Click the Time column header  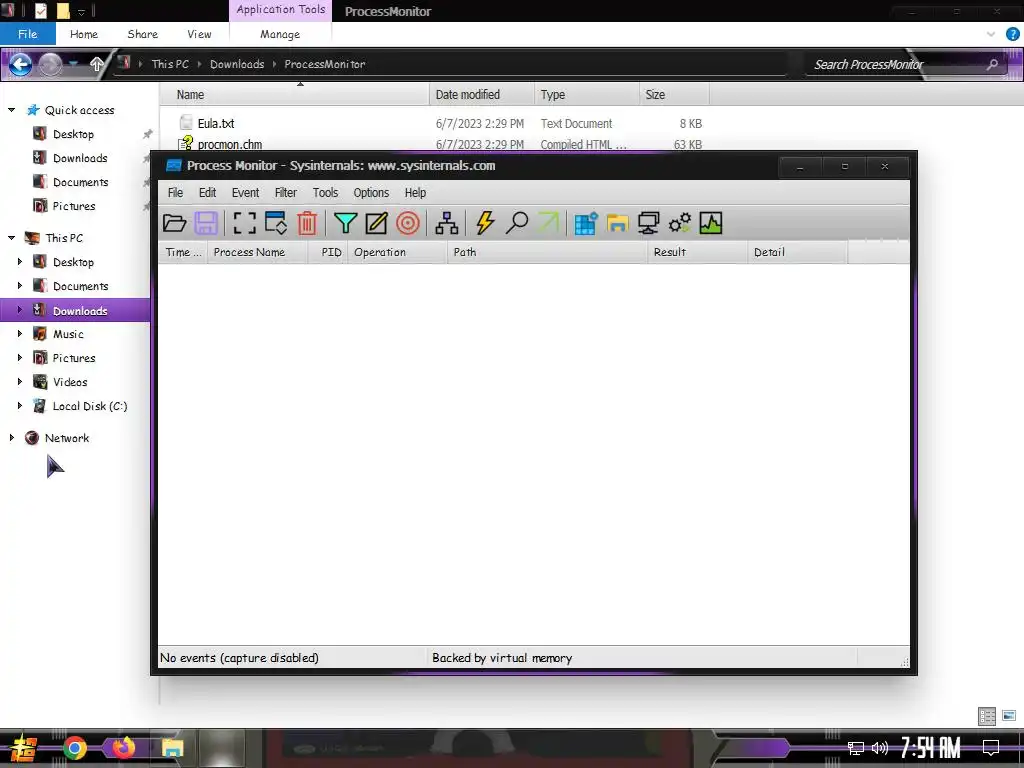(x=183, y=252)
